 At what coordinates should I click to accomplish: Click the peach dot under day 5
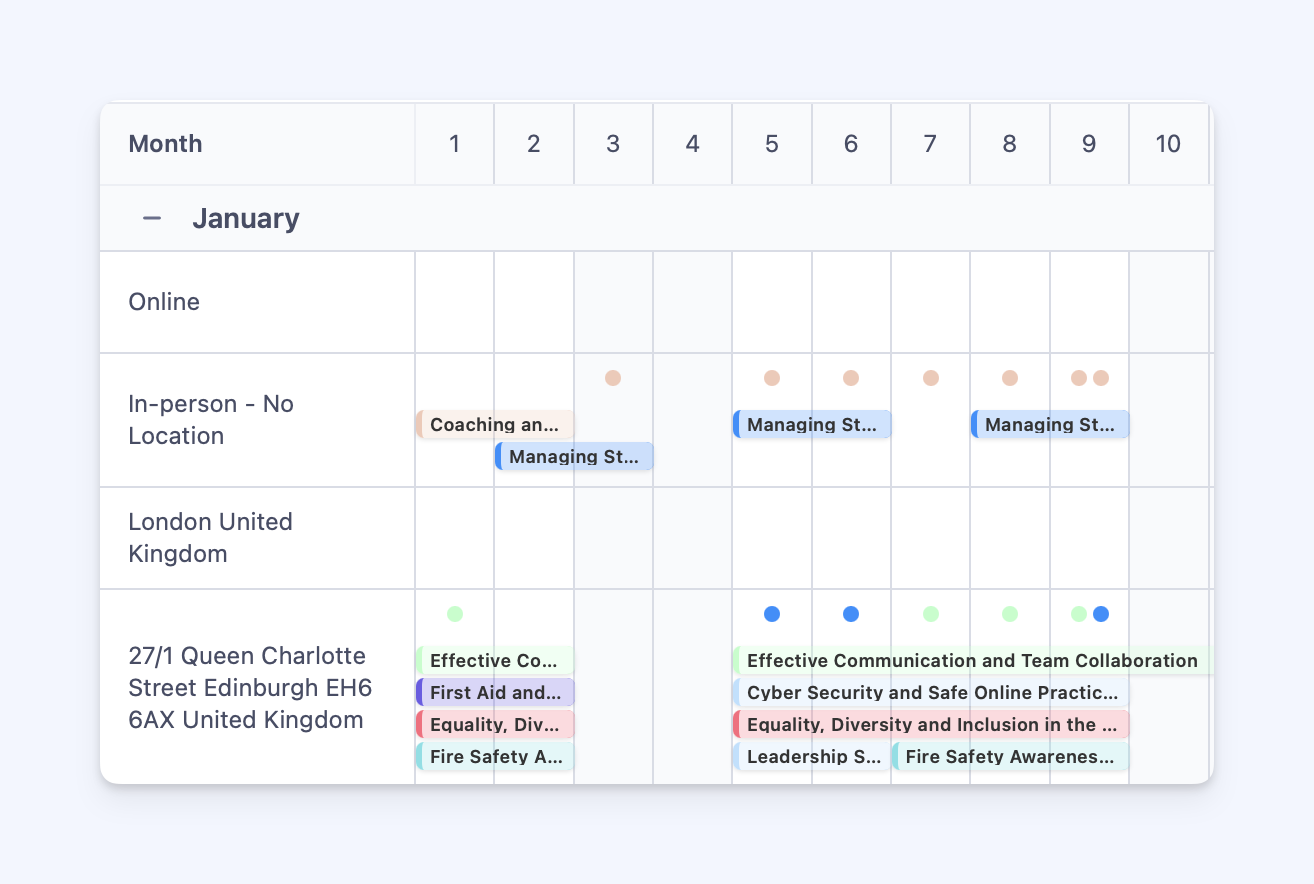pyautogui.click(x=772, y=378)
